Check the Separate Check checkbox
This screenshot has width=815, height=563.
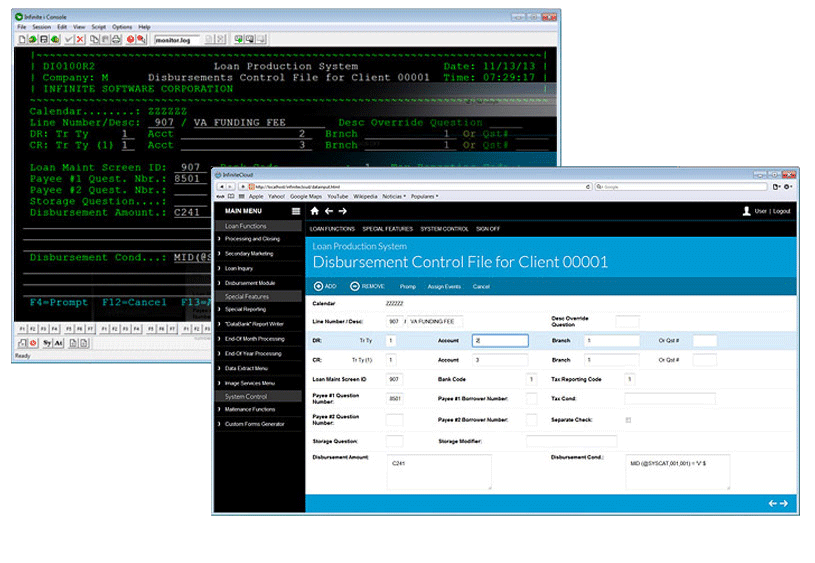pyautogui.click(x=628, y=419)
